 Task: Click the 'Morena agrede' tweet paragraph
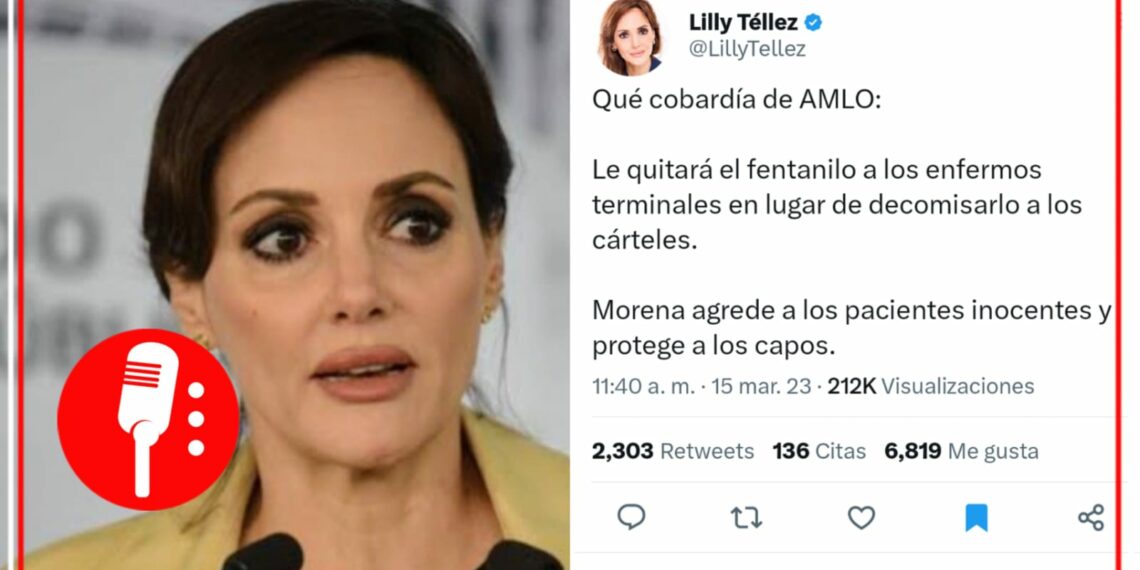852,329
